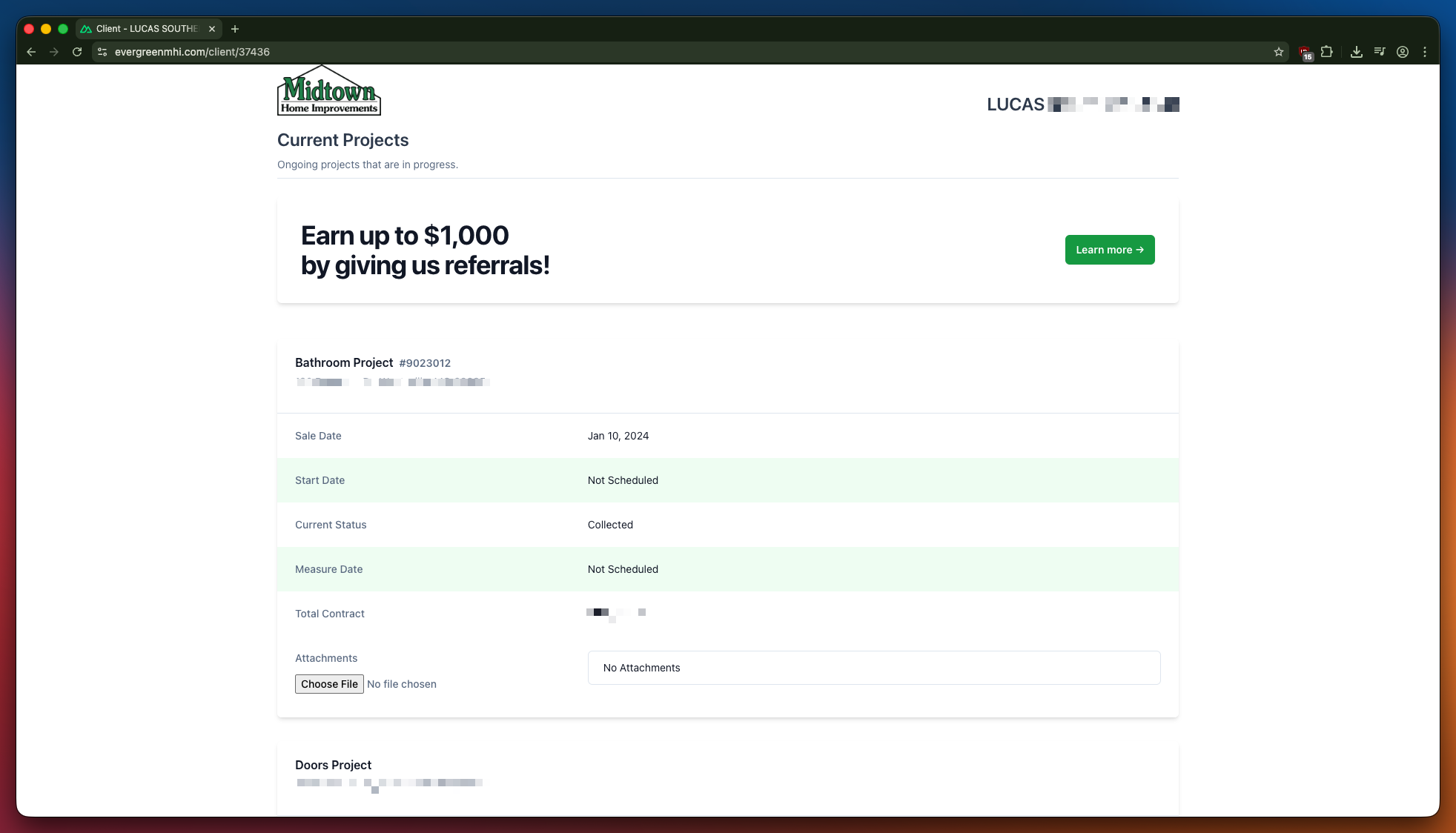Switch to the Client - LUCAS tab

[141, 29]
